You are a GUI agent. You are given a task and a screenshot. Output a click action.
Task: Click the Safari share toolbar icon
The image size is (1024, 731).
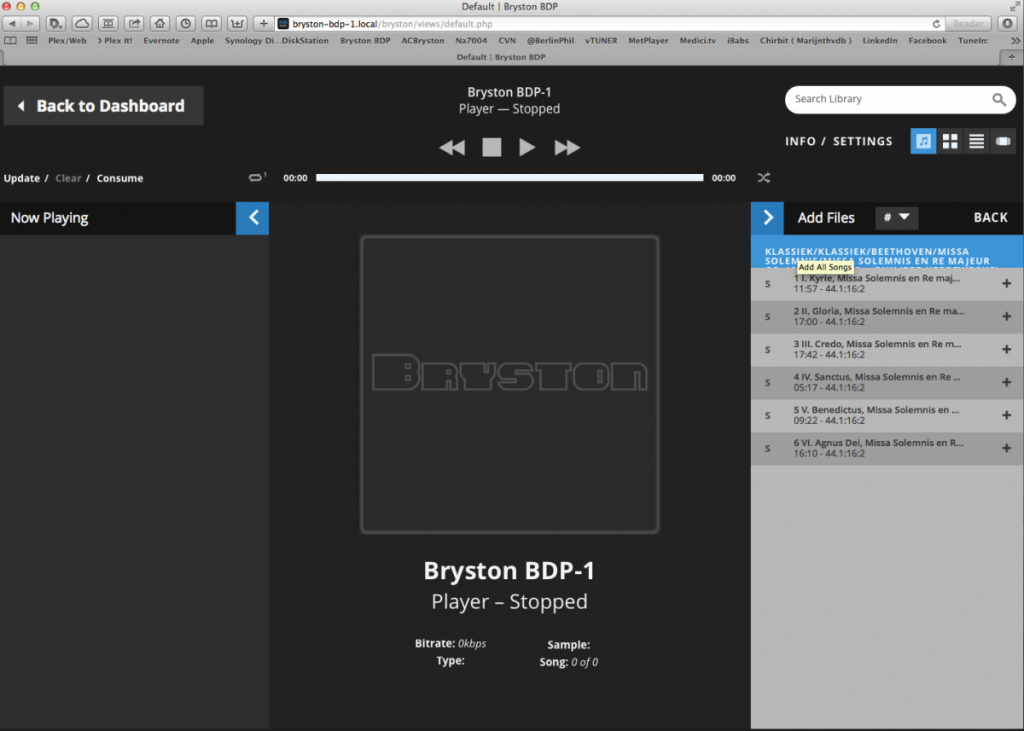[x=134, y=24]
